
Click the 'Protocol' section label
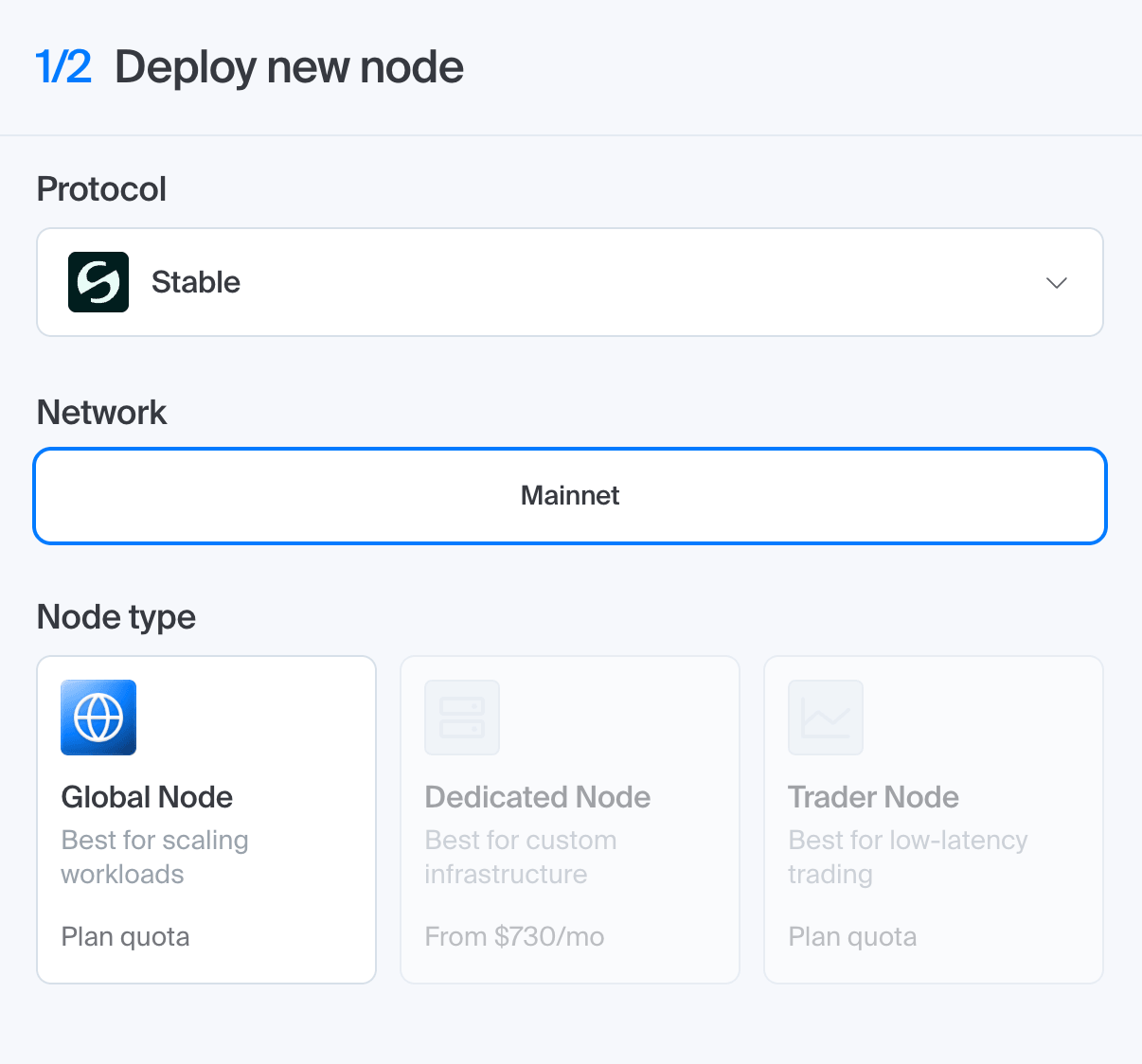(101, 189)
